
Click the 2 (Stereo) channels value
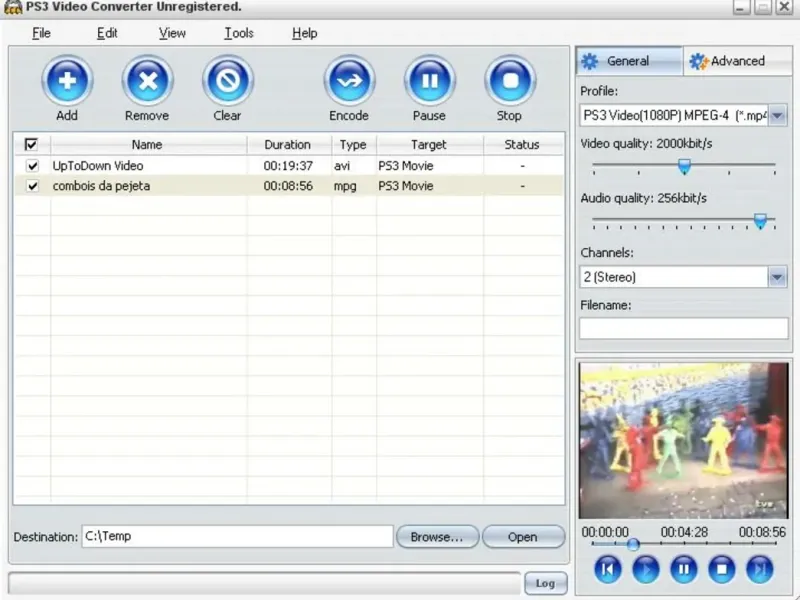tap(610, 278)
